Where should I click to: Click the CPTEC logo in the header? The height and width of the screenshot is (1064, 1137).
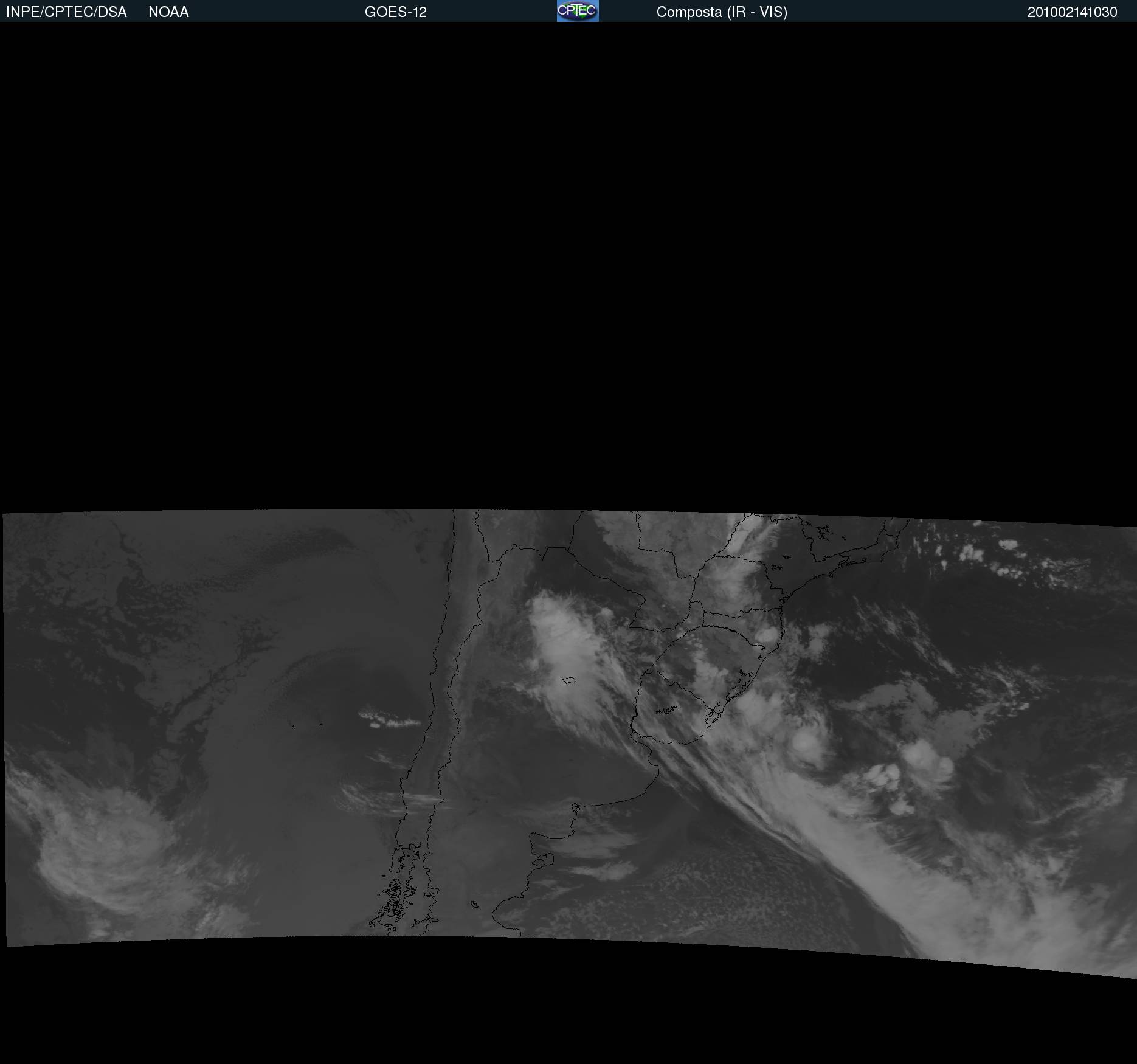click(578, 11)
